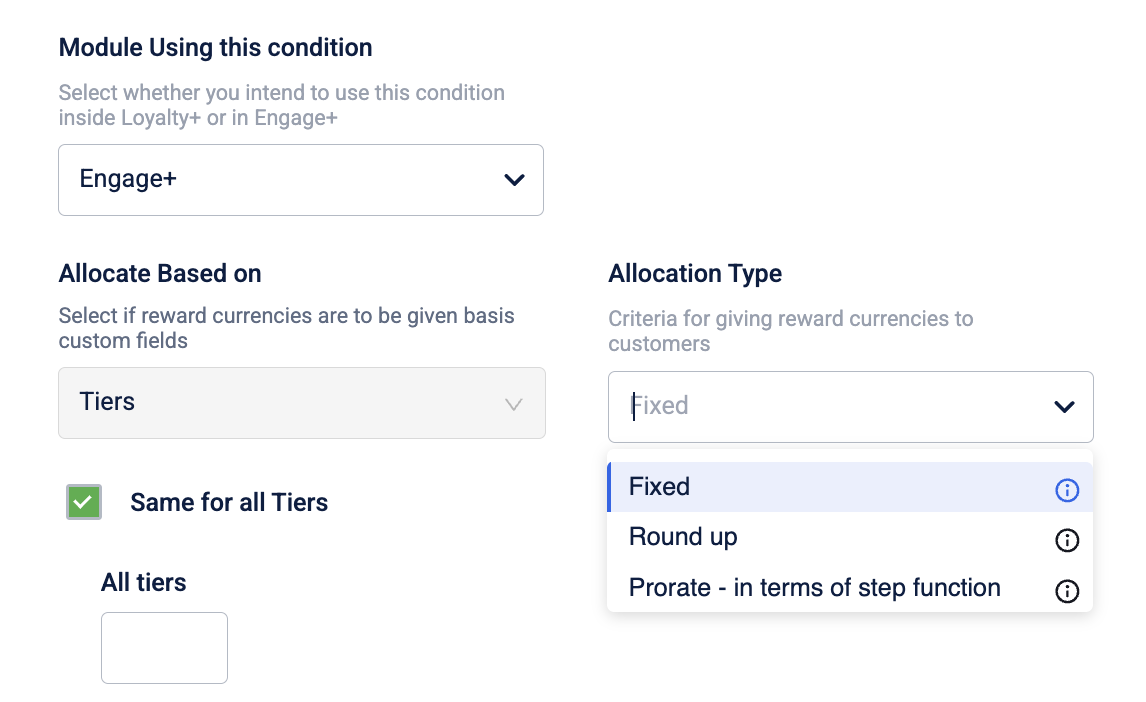Click the Criteria for giving reward currencies text
The height and width of the screenshot is (702, 1146).
pyautogui.click(x=791, y=331)
